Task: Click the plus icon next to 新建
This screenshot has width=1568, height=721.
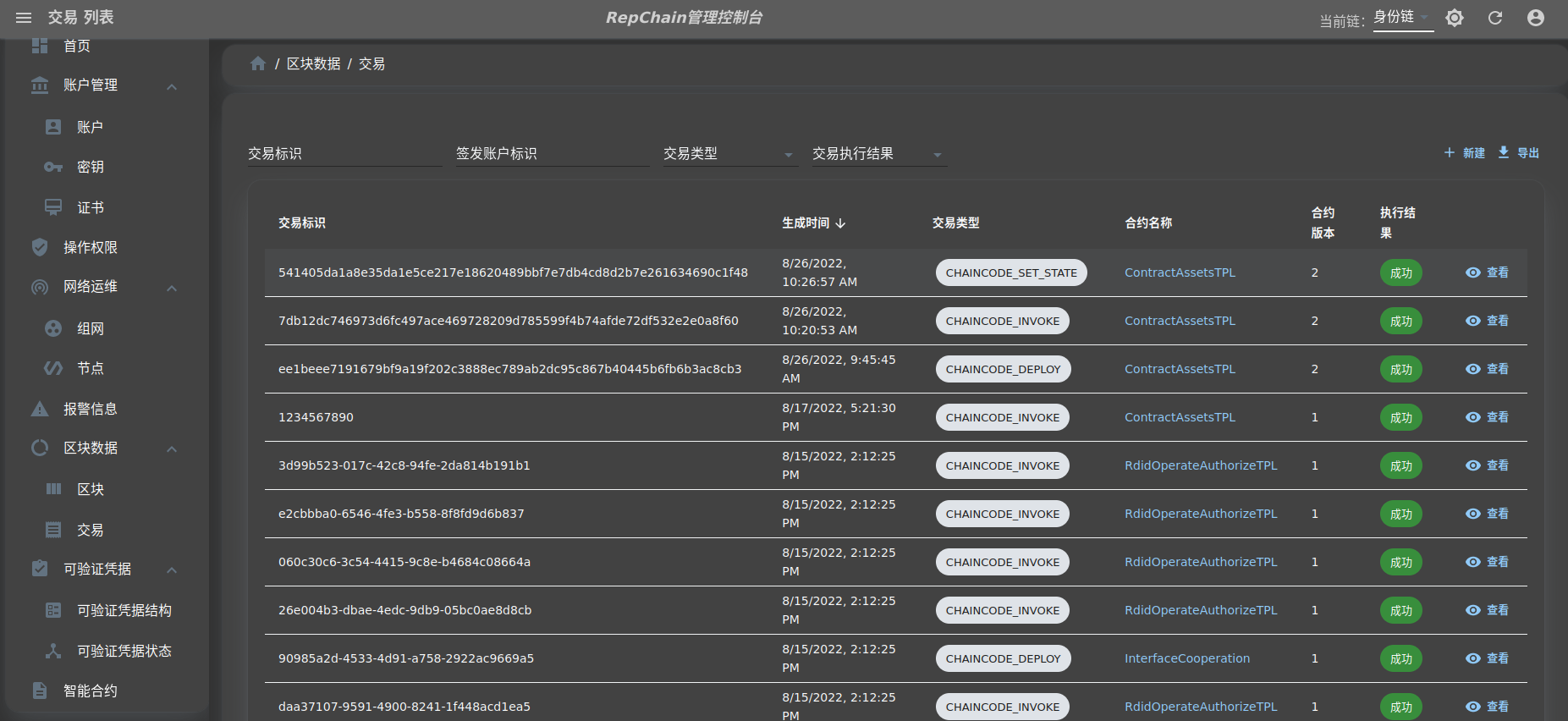Action: click(1450, 152)
